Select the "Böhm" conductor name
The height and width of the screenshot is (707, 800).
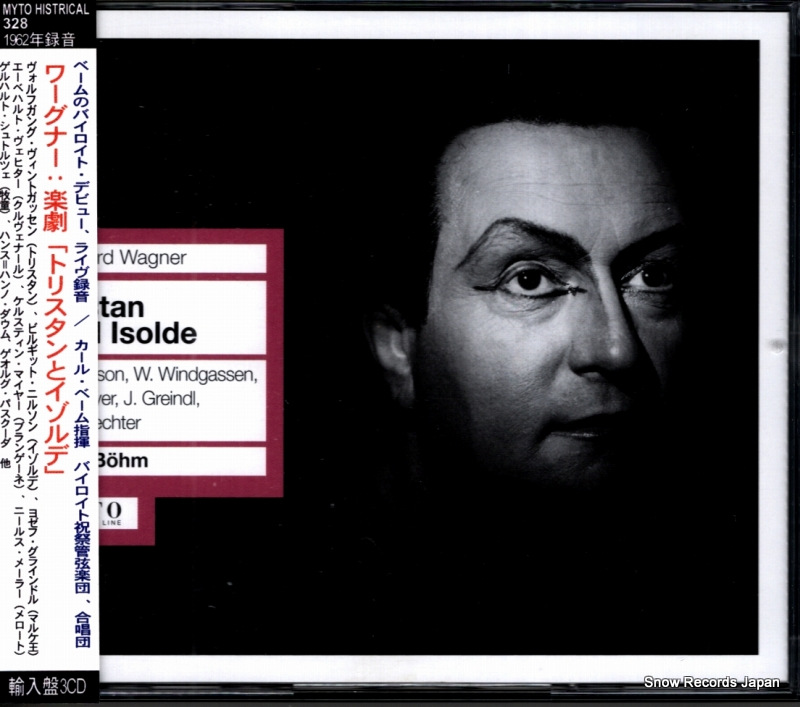122,461
